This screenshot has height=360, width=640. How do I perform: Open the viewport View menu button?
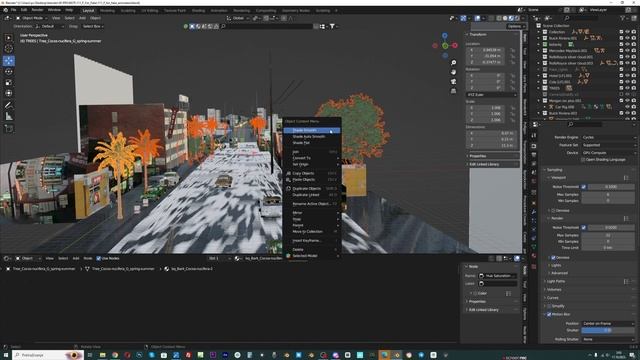click(x=56, y=18)
